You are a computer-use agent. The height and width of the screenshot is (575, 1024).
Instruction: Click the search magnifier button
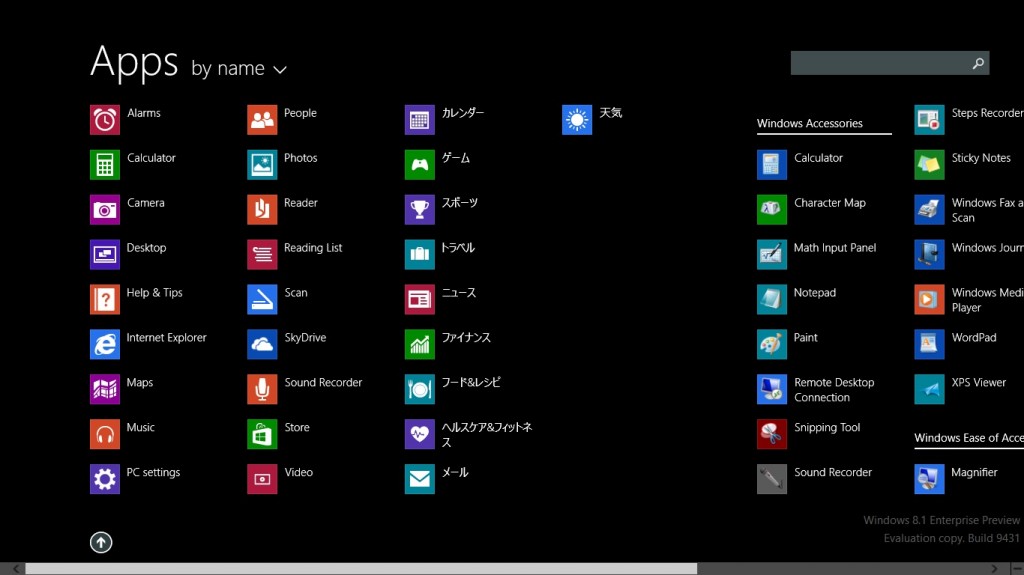point(978,63)
